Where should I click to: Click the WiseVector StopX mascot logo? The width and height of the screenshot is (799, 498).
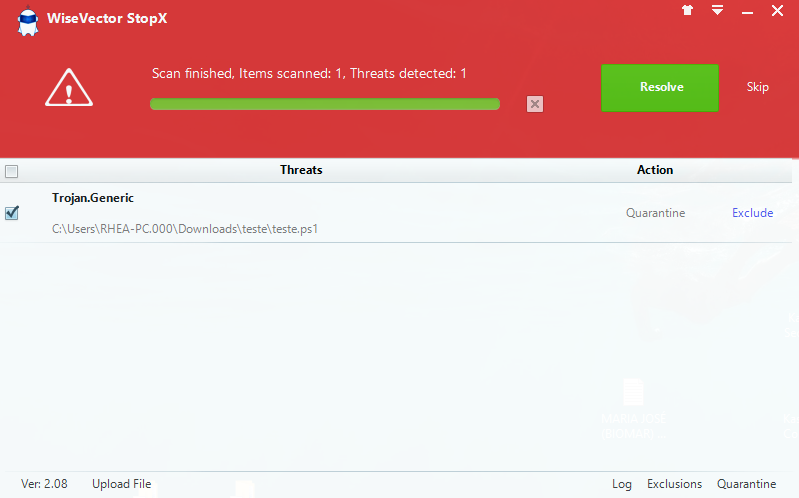pos(28,21)
